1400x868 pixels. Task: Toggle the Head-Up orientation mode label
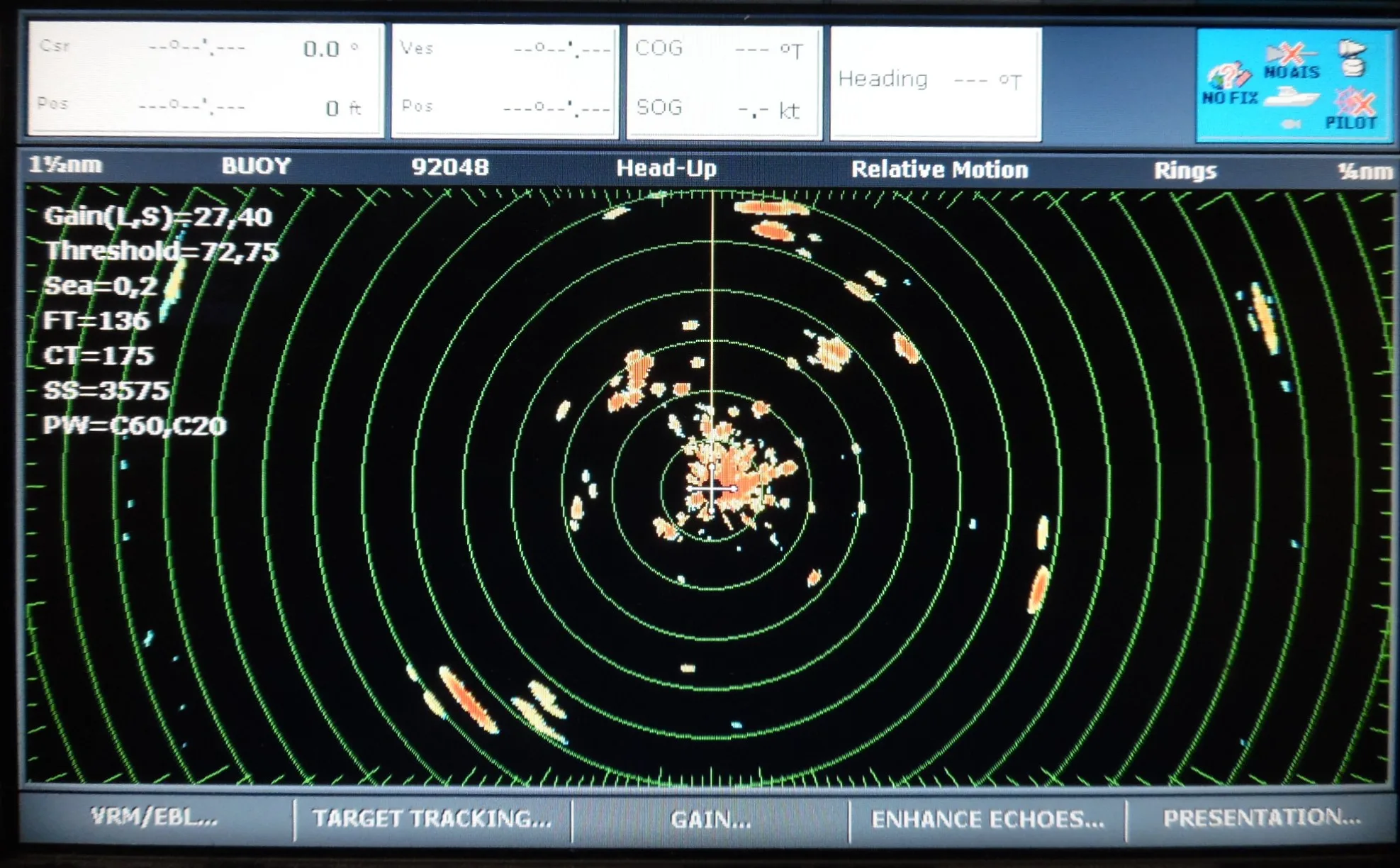pos(666,169)
